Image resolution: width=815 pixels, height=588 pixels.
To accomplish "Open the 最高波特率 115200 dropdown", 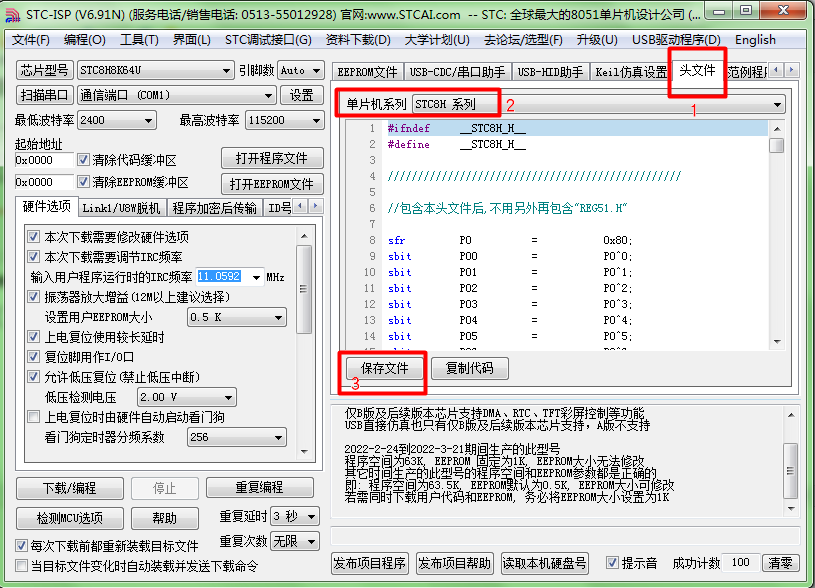I will [284, 120].
